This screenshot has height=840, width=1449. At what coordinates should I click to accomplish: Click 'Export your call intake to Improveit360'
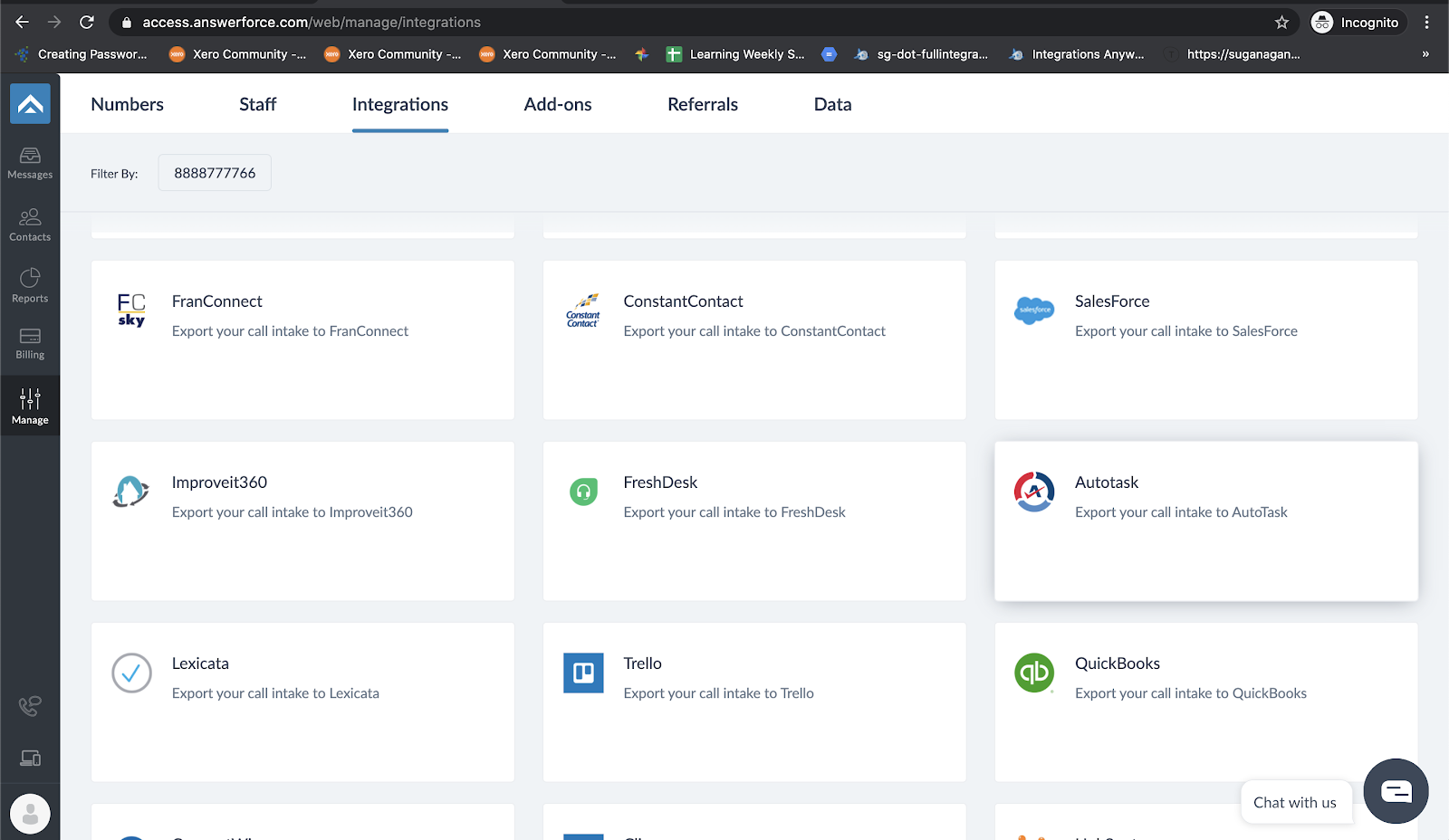pyautogui.click(x=293, y=512)
